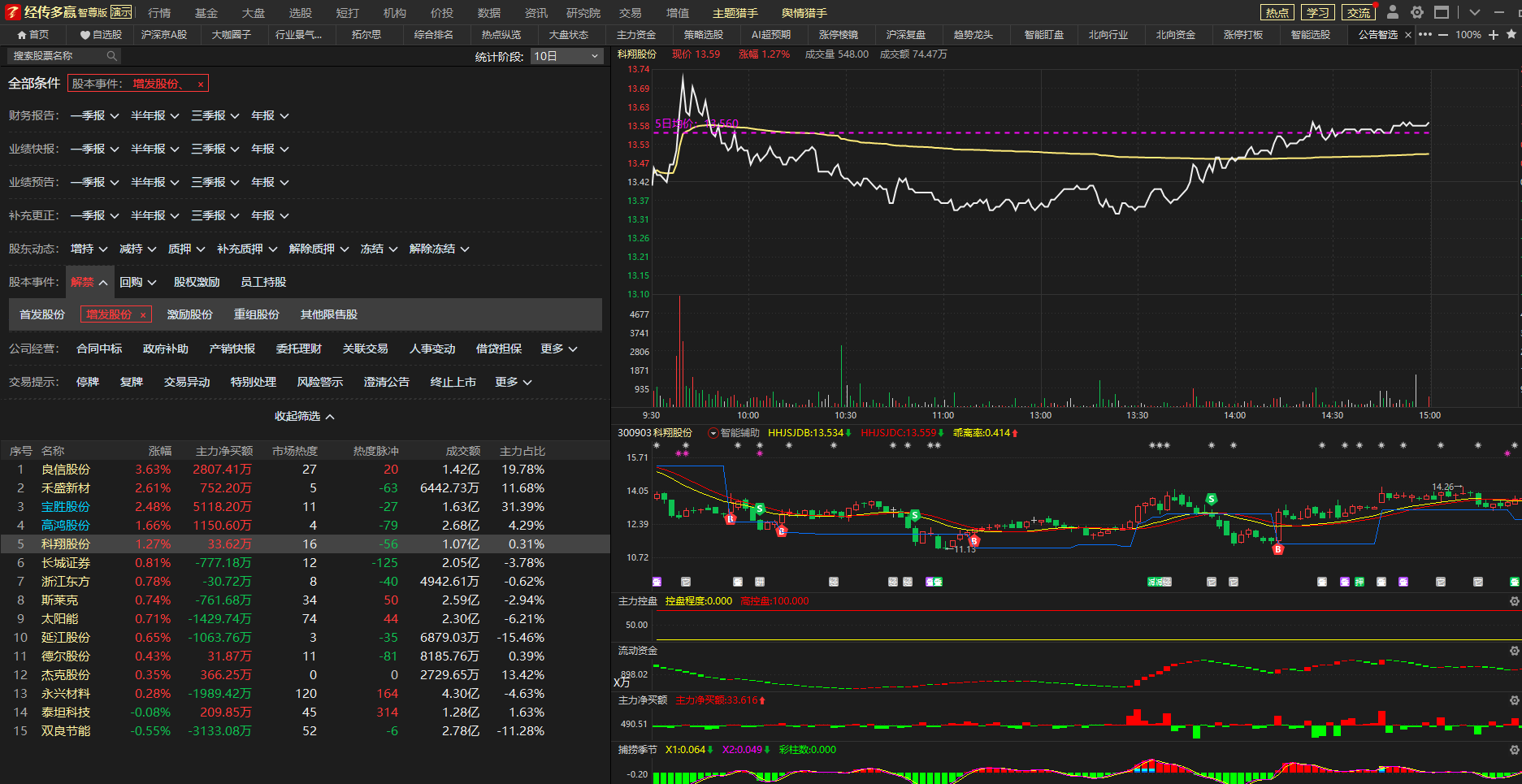Click the search magnifier icon
This screenshot has height=784, width=1522.
(x=112, y=55)
